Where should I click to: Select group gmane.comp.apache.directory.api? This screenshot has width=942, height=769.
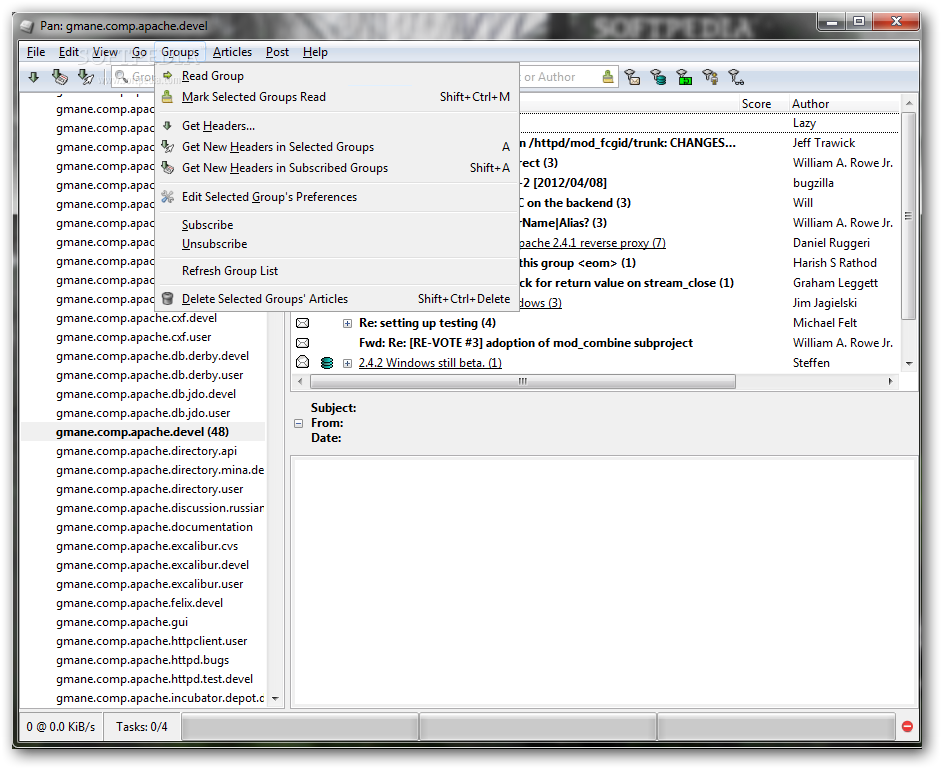click(147, 451)
